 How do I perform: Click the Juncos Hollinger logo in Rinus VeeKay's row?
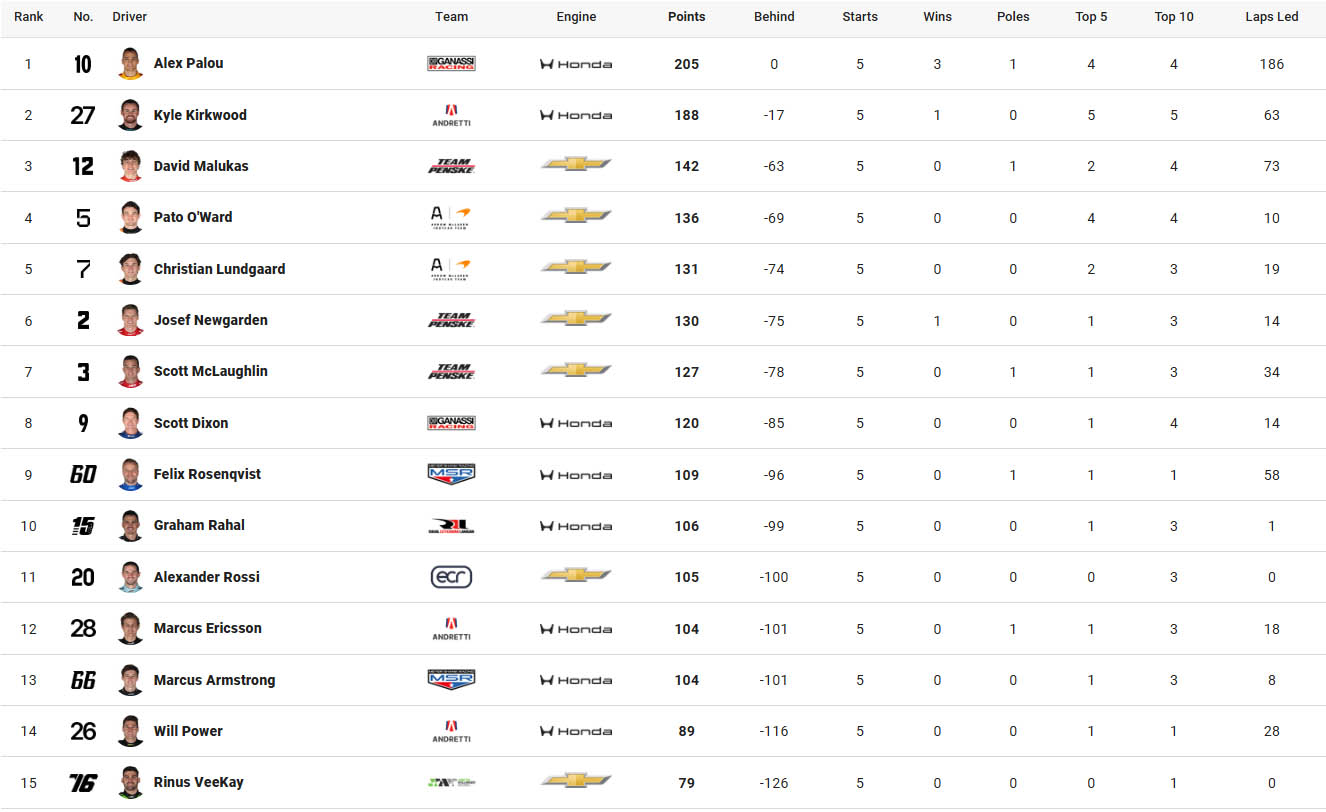[x=451, y=782]
